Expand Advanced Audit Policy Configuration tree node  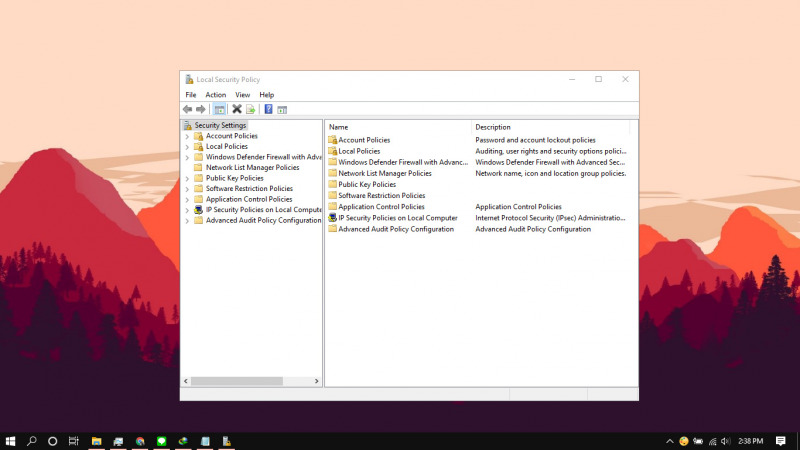(187, 221)
